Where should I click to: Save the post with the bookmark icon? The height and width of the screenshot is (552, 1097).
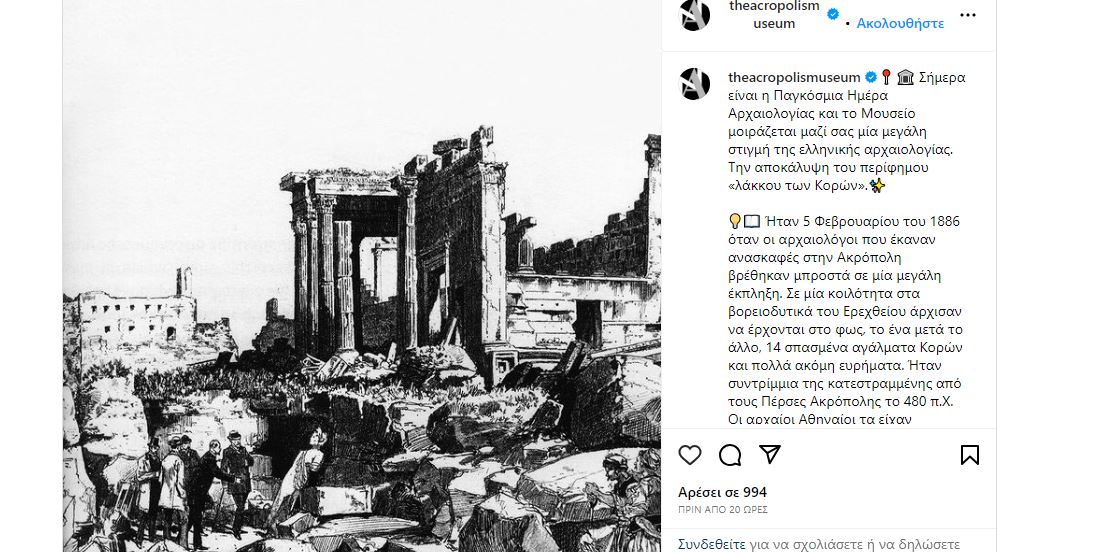[970, 455]
